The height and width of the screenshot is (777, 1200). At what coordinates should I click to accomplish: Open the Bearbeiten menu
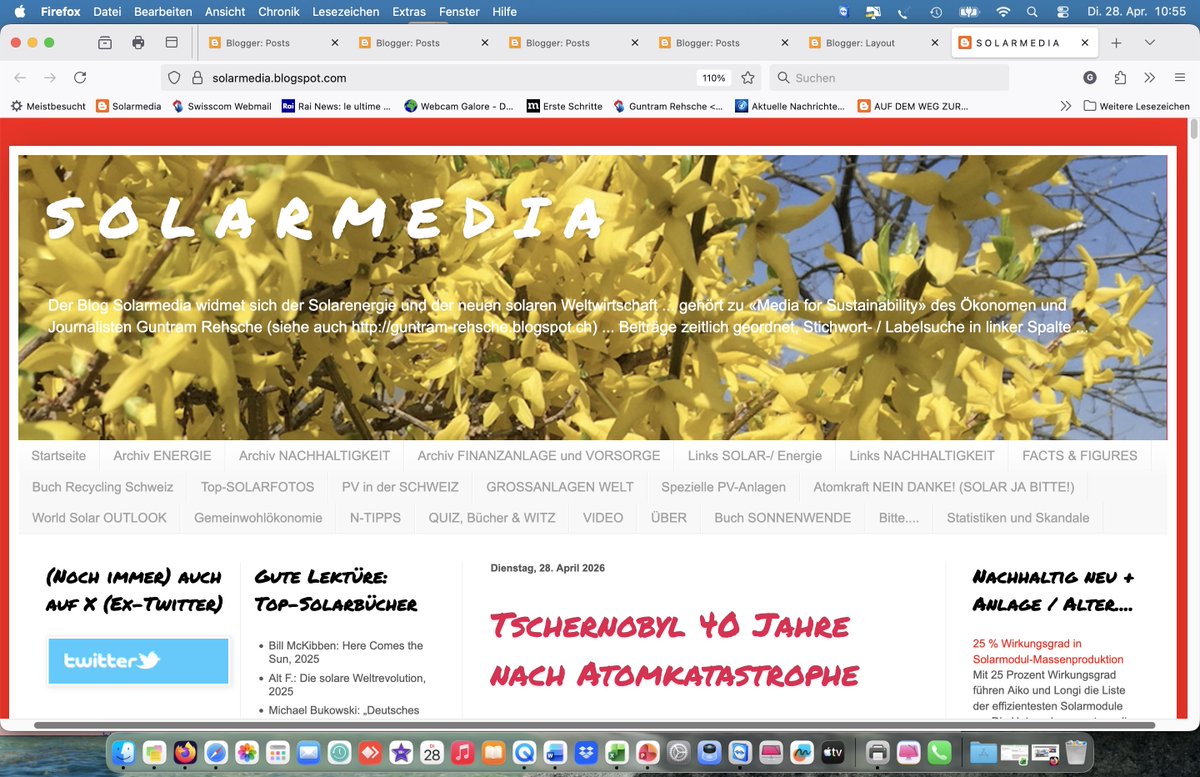163,12
